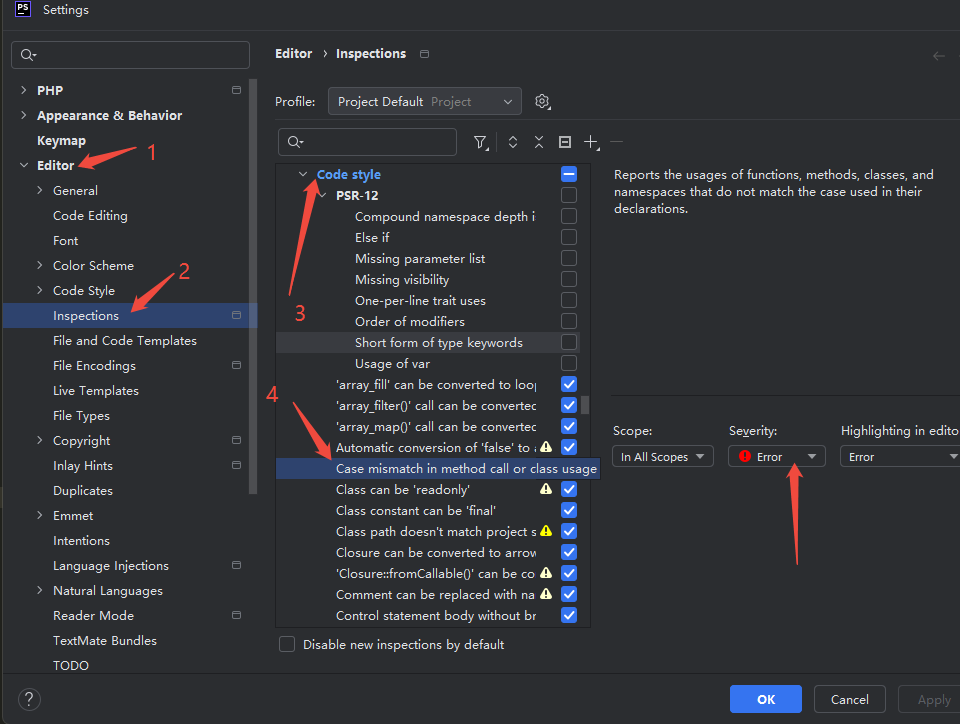Click the OK button

pyautogui.click(x=765, y=699)
